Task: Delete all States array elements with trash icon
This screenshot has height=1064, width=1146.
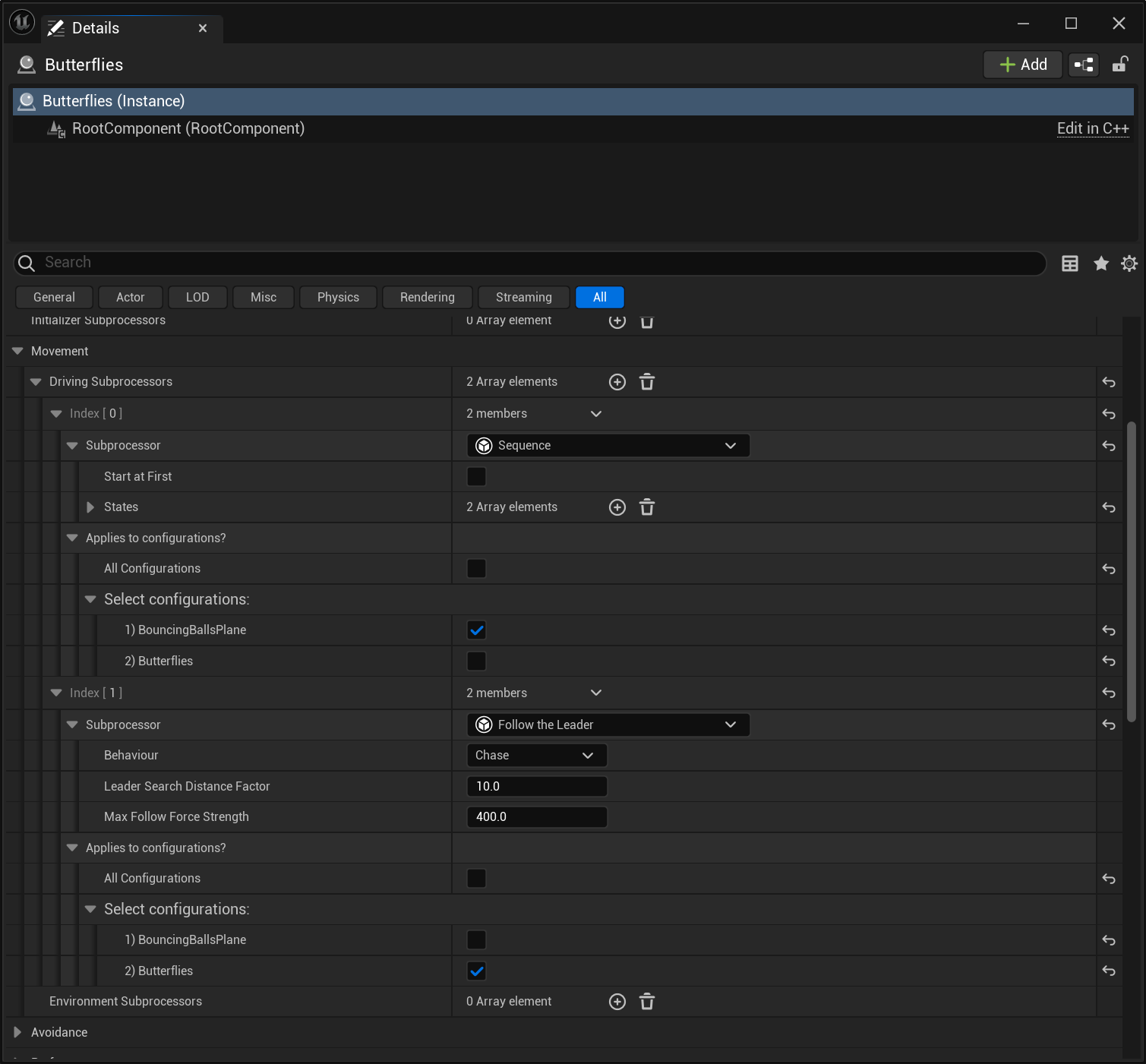Action: click(x=647, y=507)
